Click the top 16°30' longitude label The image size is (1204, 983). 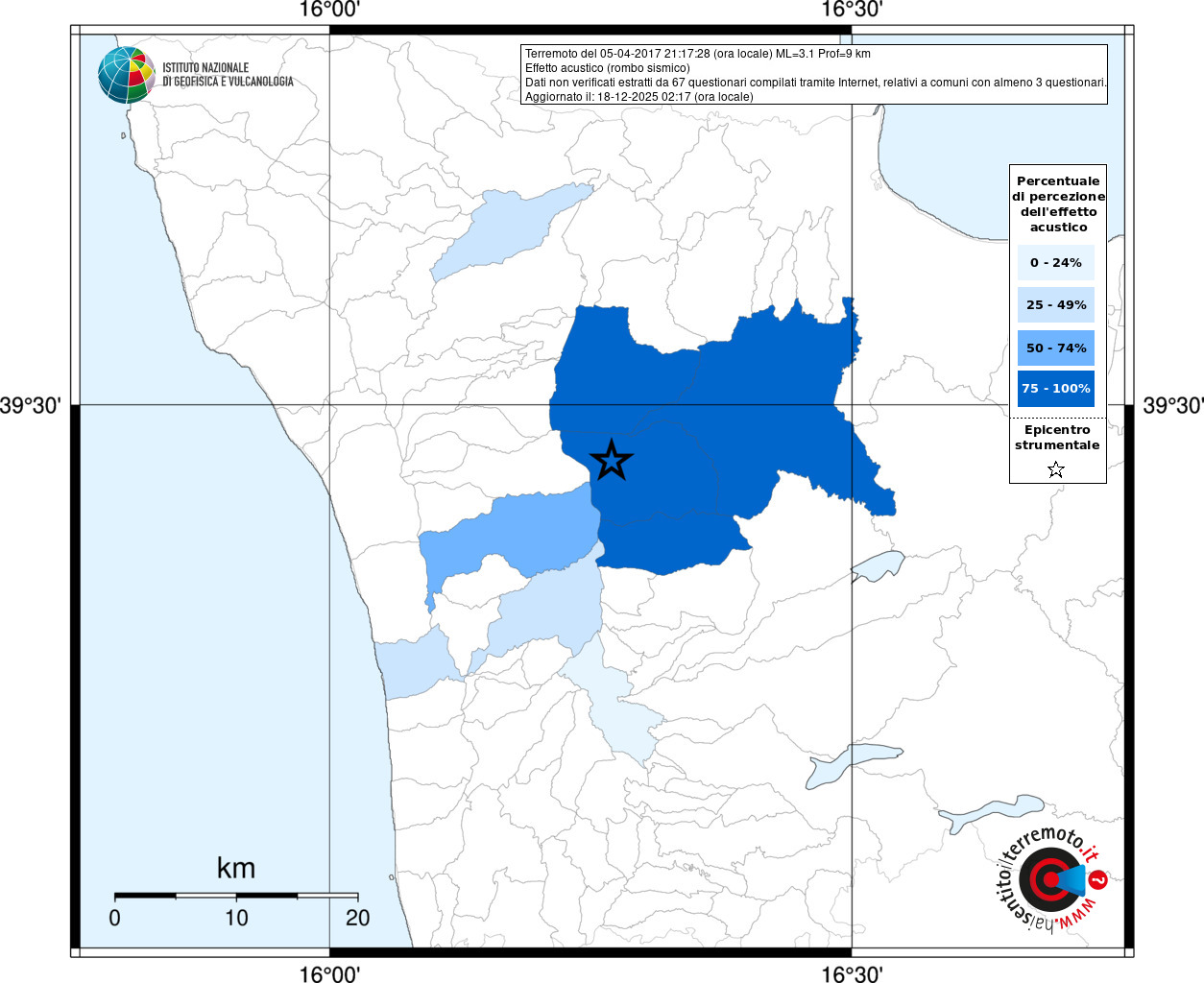click(853, 10)
